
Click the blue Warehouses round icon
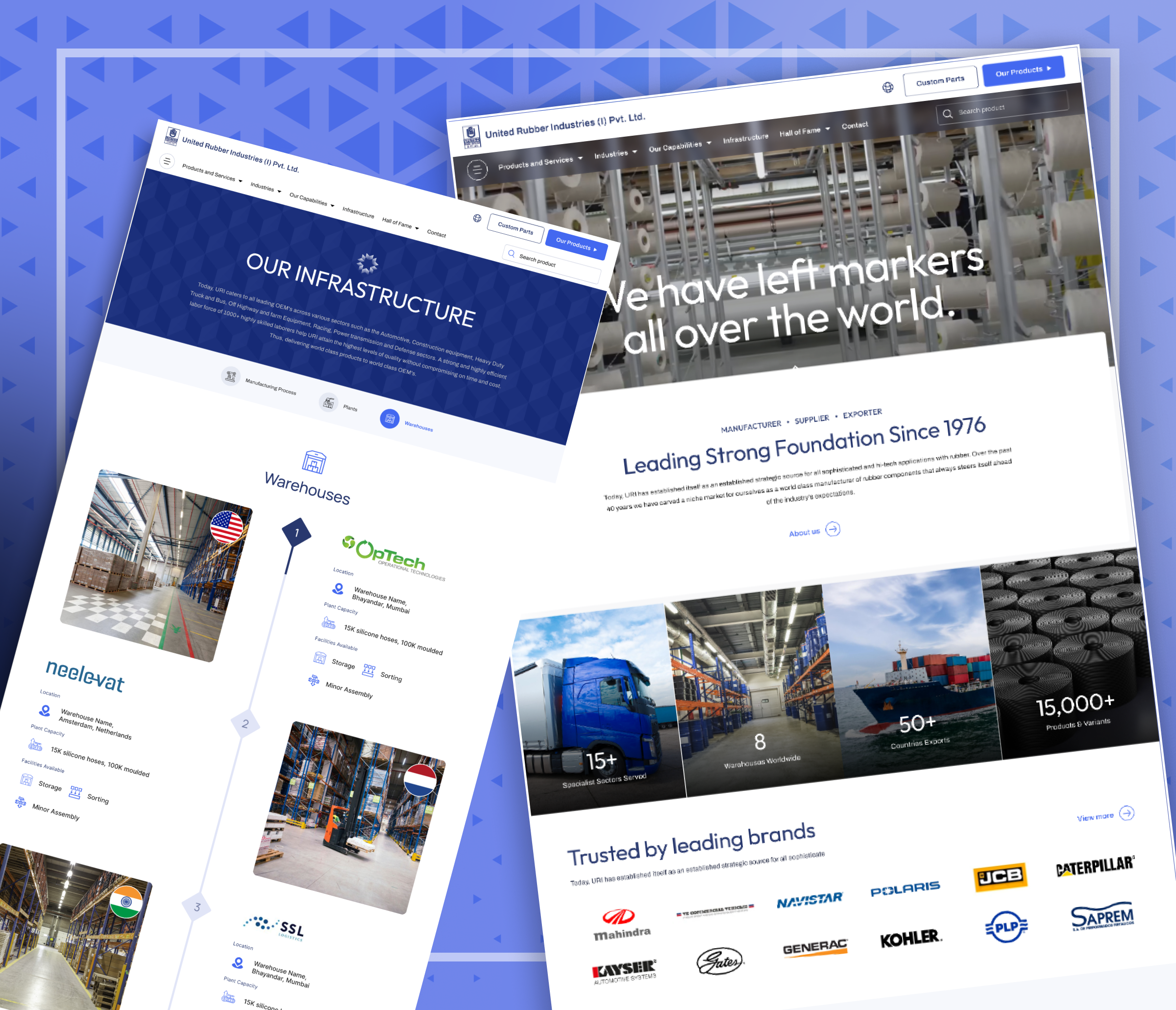(x=390, y=419)
